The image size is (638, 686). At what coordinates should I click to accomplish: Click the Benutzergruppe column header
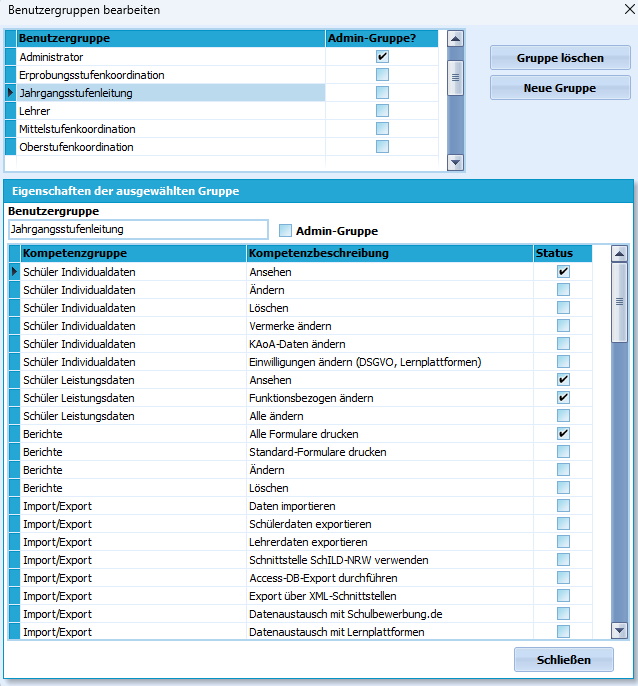[171, 38]
